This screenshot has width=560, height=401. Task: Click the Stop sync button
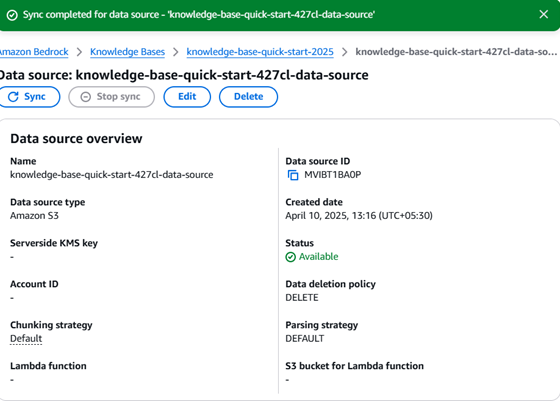click(x=111, y=97)
